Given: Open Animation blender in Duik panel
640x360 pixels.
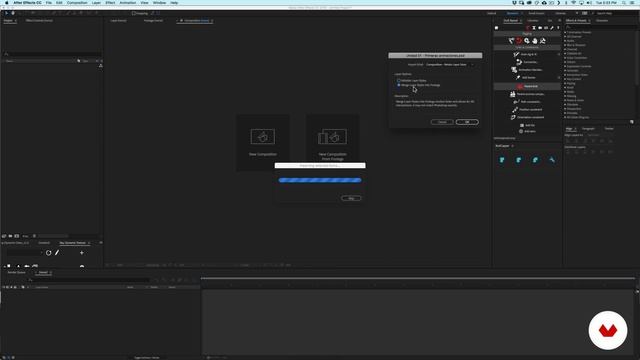Looking at the screenshot, I should (527, 70).
